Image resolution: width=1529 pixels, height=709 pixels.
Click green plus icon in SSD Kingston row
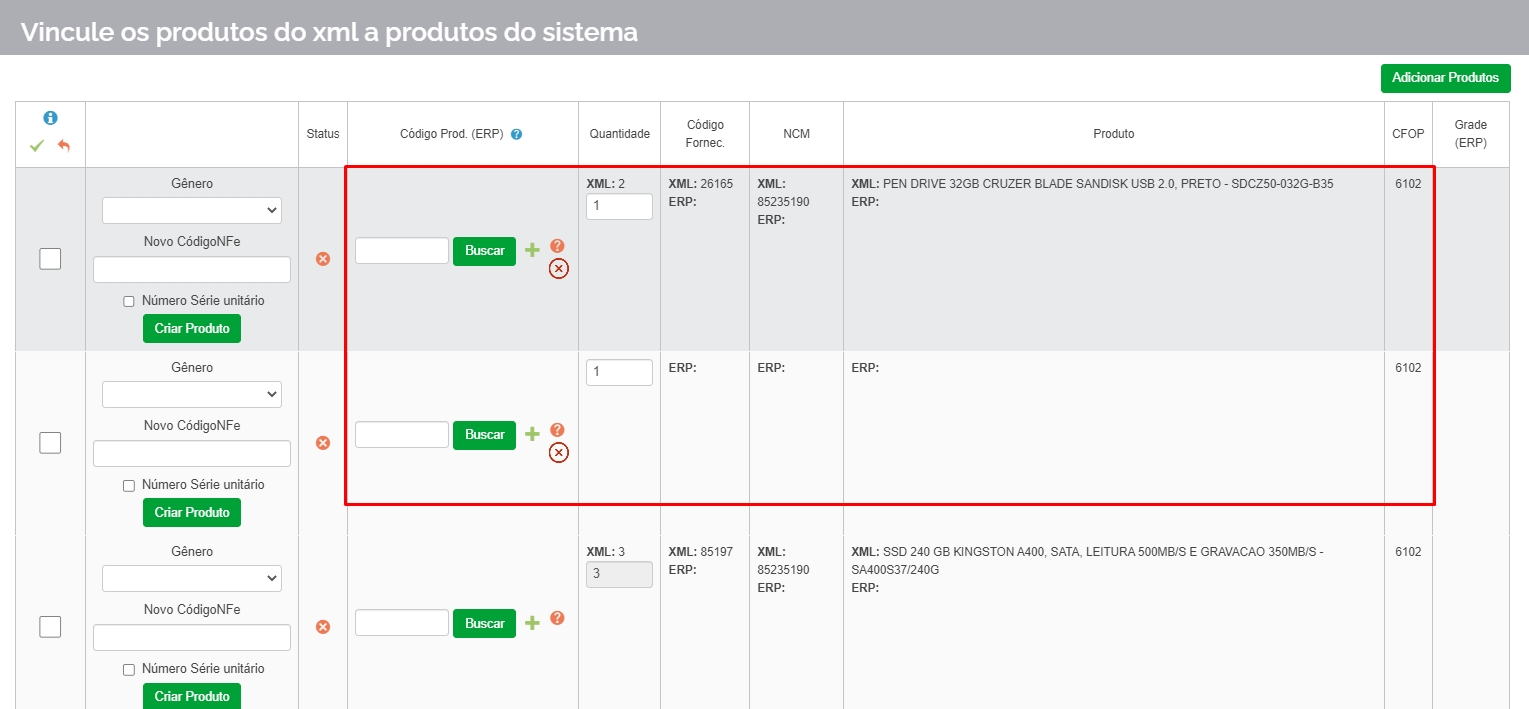click(x=532, y=623)
